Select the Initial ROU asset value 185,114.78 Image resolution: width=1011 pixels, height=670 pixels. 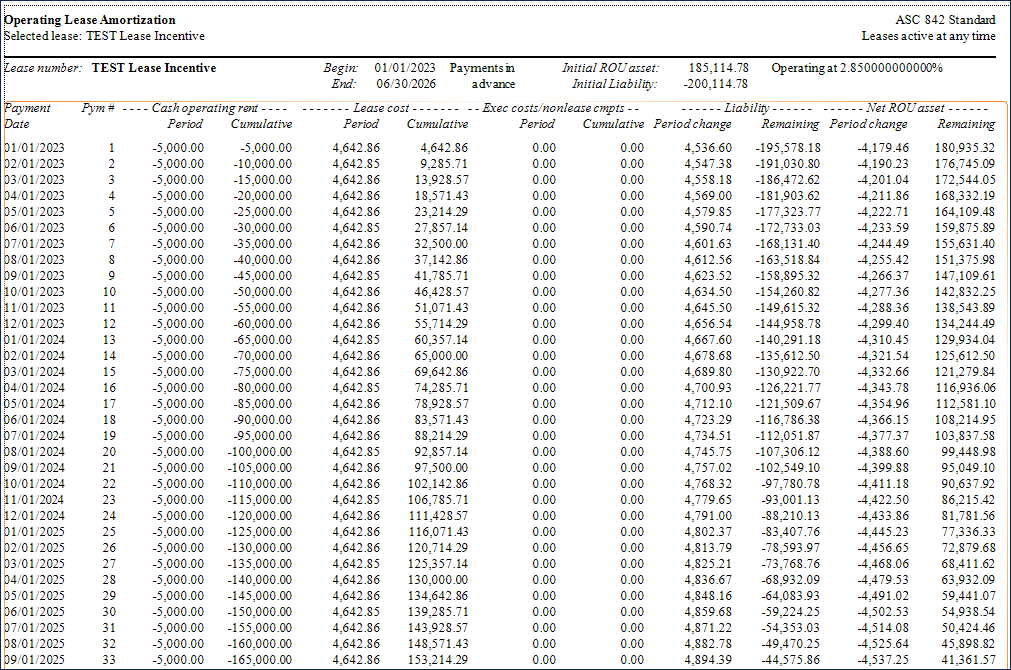point(718,68)
